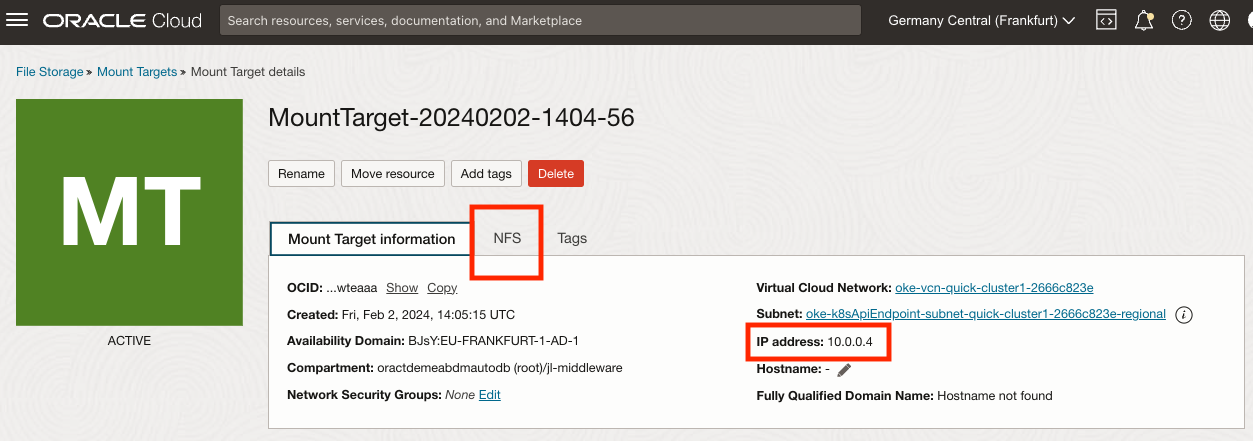The height and width of the screenshot is (441, 1253).
Task: Edit hostname with pencil icon
Action: tap(844, 370)
